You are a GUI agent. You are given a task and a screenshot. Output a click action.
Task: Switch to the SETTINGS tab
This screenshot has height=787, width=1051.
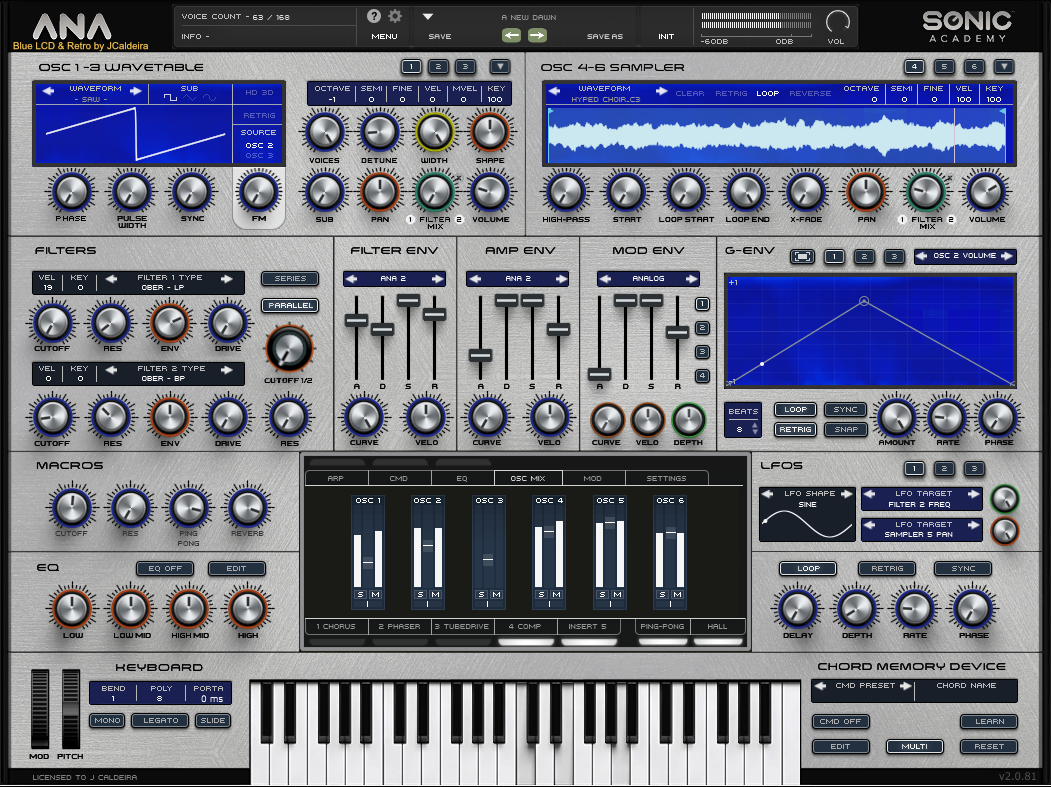[666, 478]
